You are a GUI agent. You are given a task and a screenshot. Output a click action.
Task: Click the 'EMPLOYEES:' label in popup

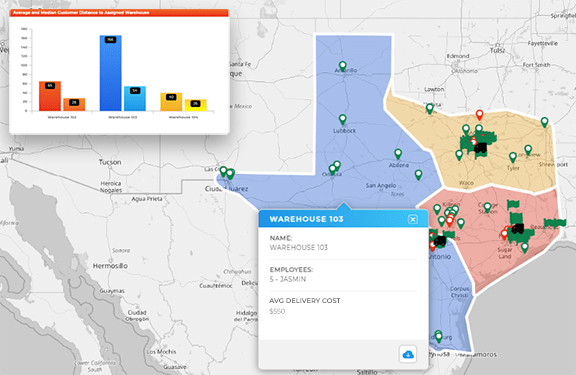291,270
